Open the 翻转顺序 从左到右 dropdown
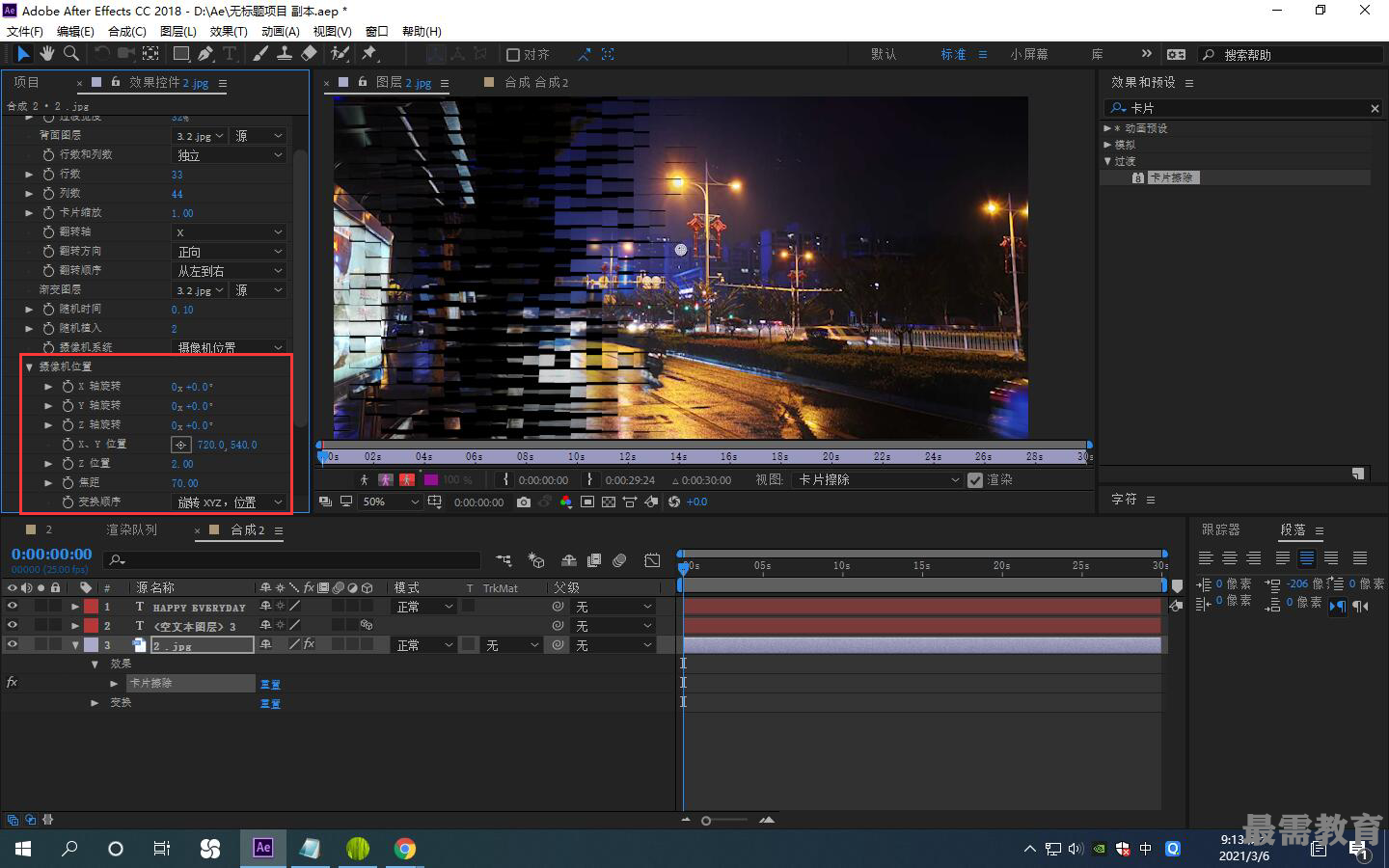Image resolution: width=1389 pixels, height=868 pixels. [230, 271]
